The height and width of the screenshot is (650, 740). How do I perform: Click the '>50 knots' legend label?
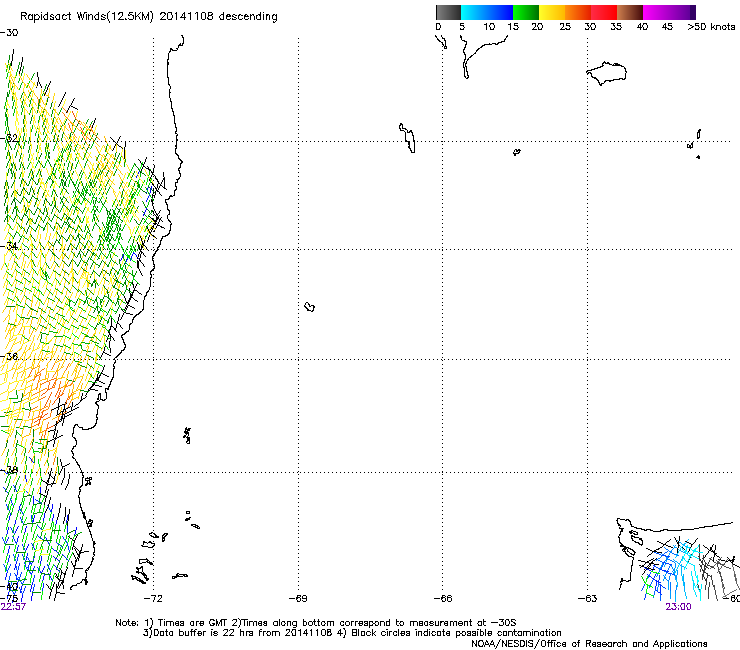(x=711, y=27)
